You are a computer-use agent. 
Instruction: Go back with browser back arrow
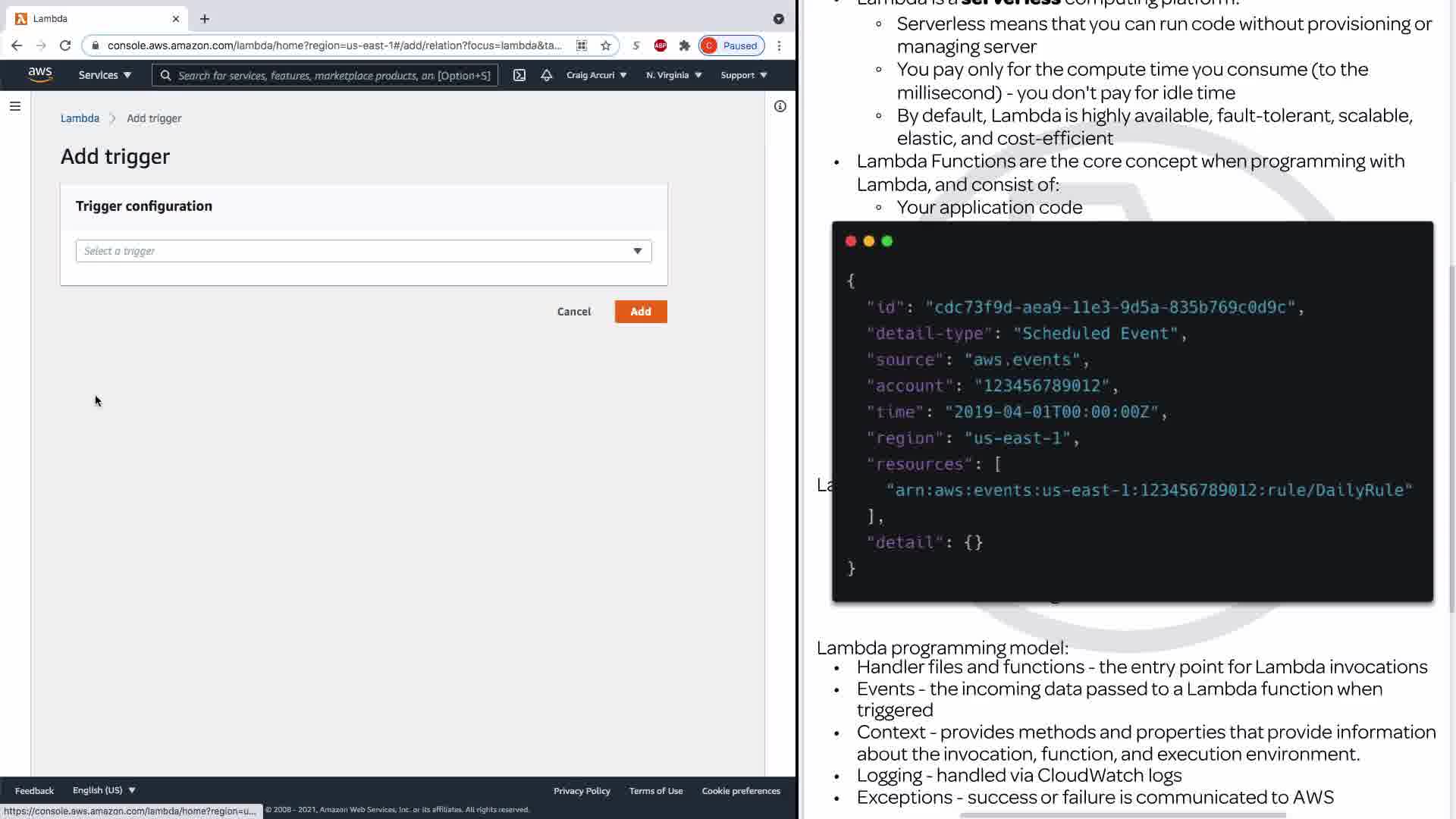(17, 45)
